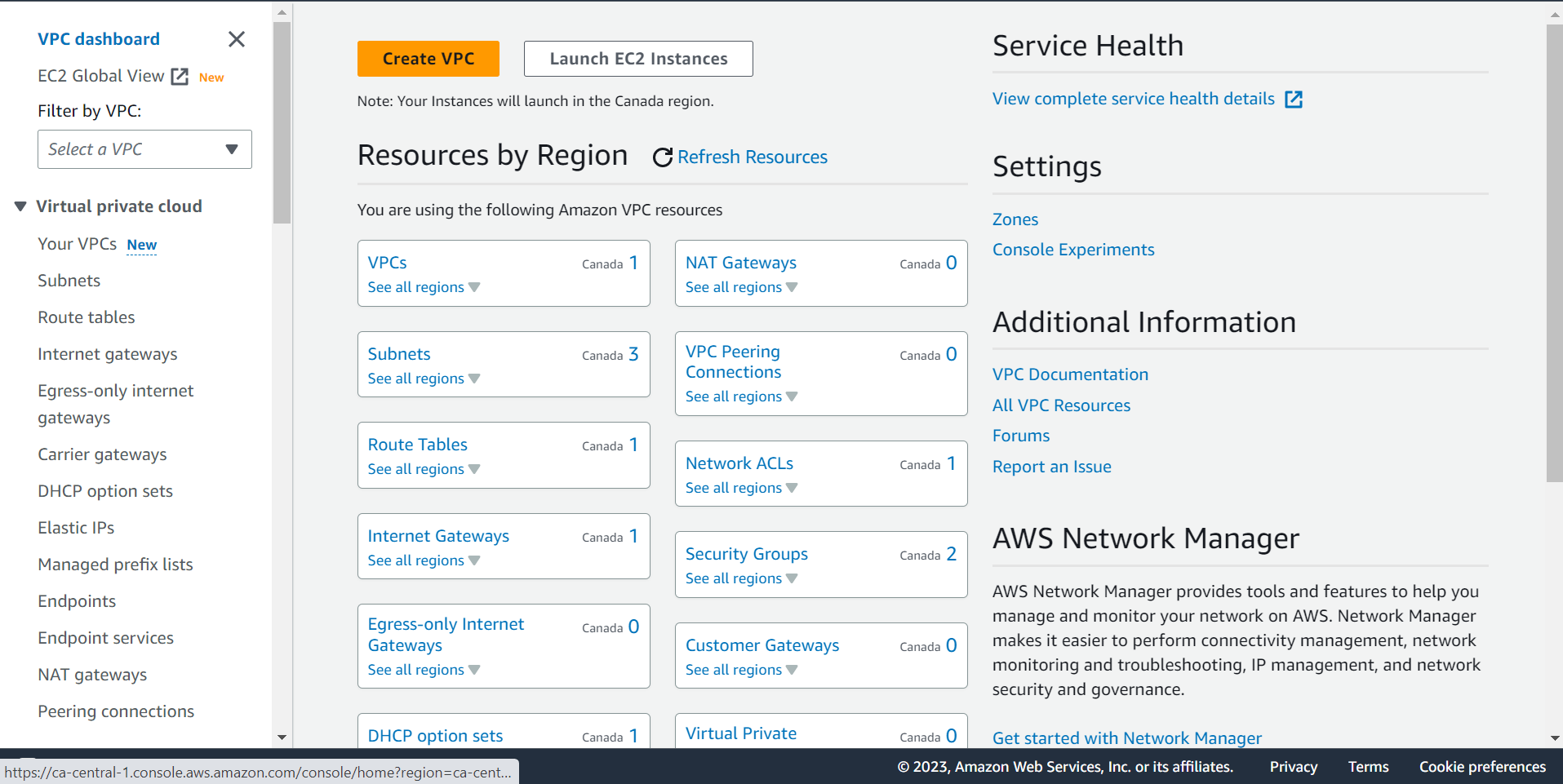Screen dimensions: 1563x784
Task: Click the Create VPC button
Action: 428,59
